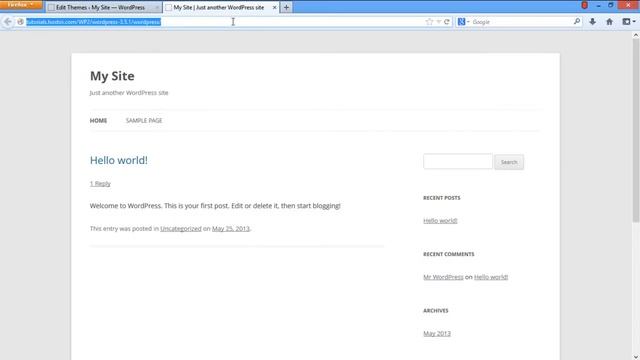Viewport: 640px width, 360px height.
Task: Click the My Site title link
Action: click(112, 76)
